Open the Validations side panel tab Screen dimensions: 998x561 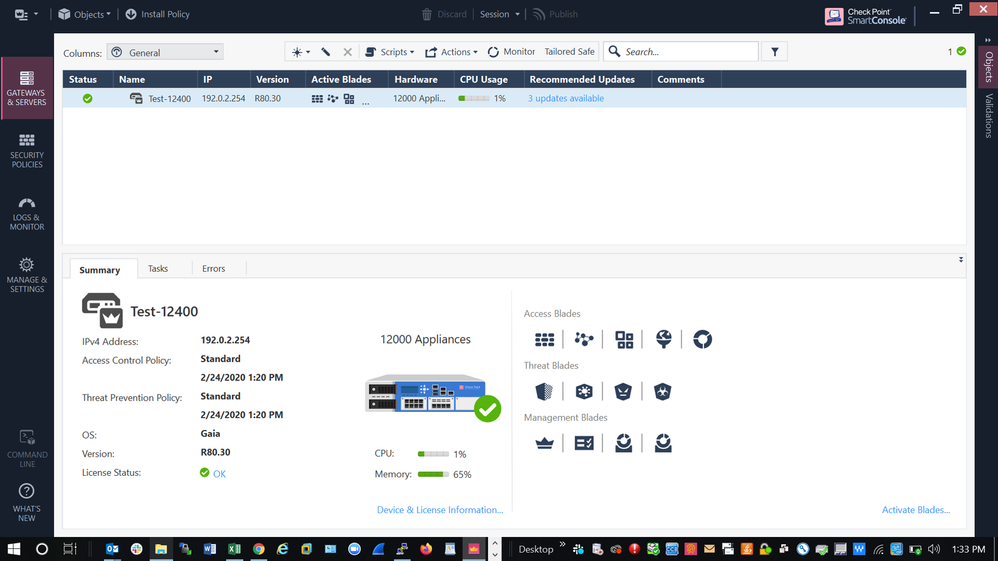988,115
